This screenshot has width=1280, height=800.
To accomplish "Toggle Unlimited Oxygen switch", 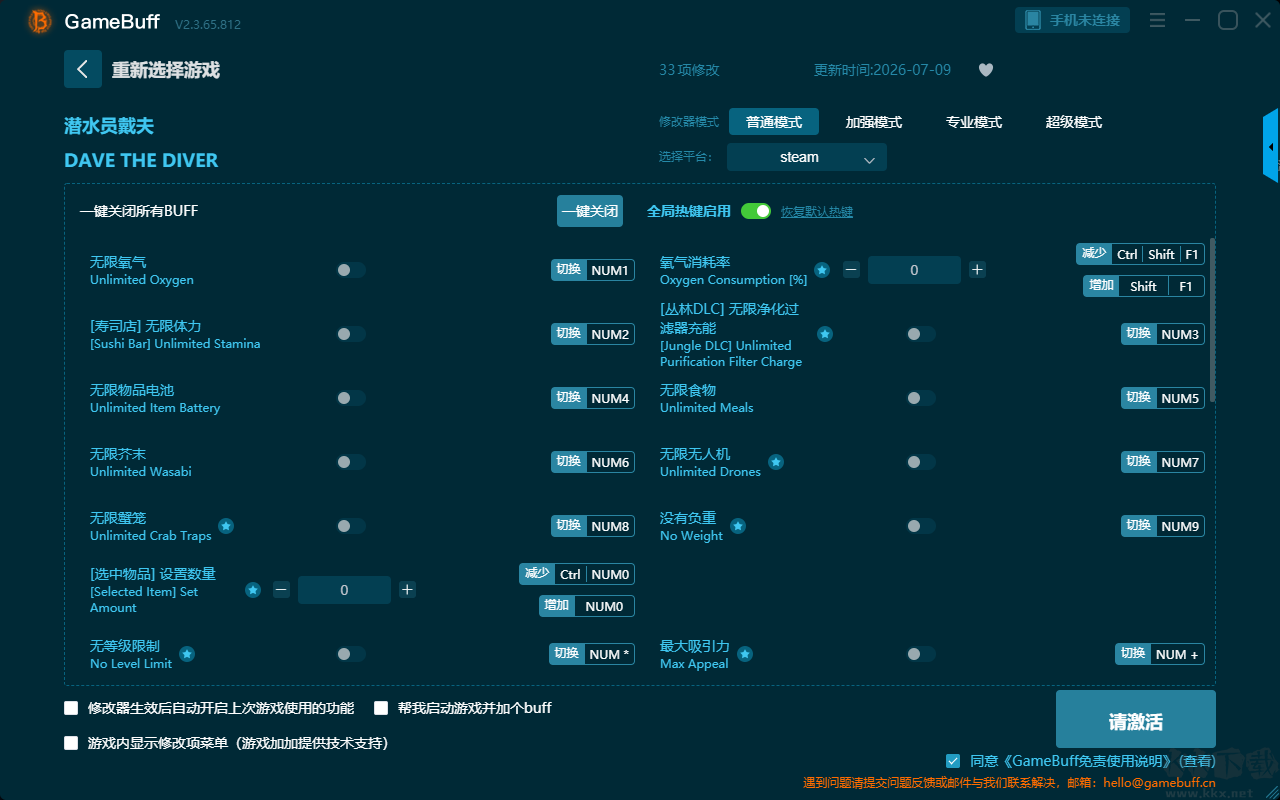I will tap(351, 270).
